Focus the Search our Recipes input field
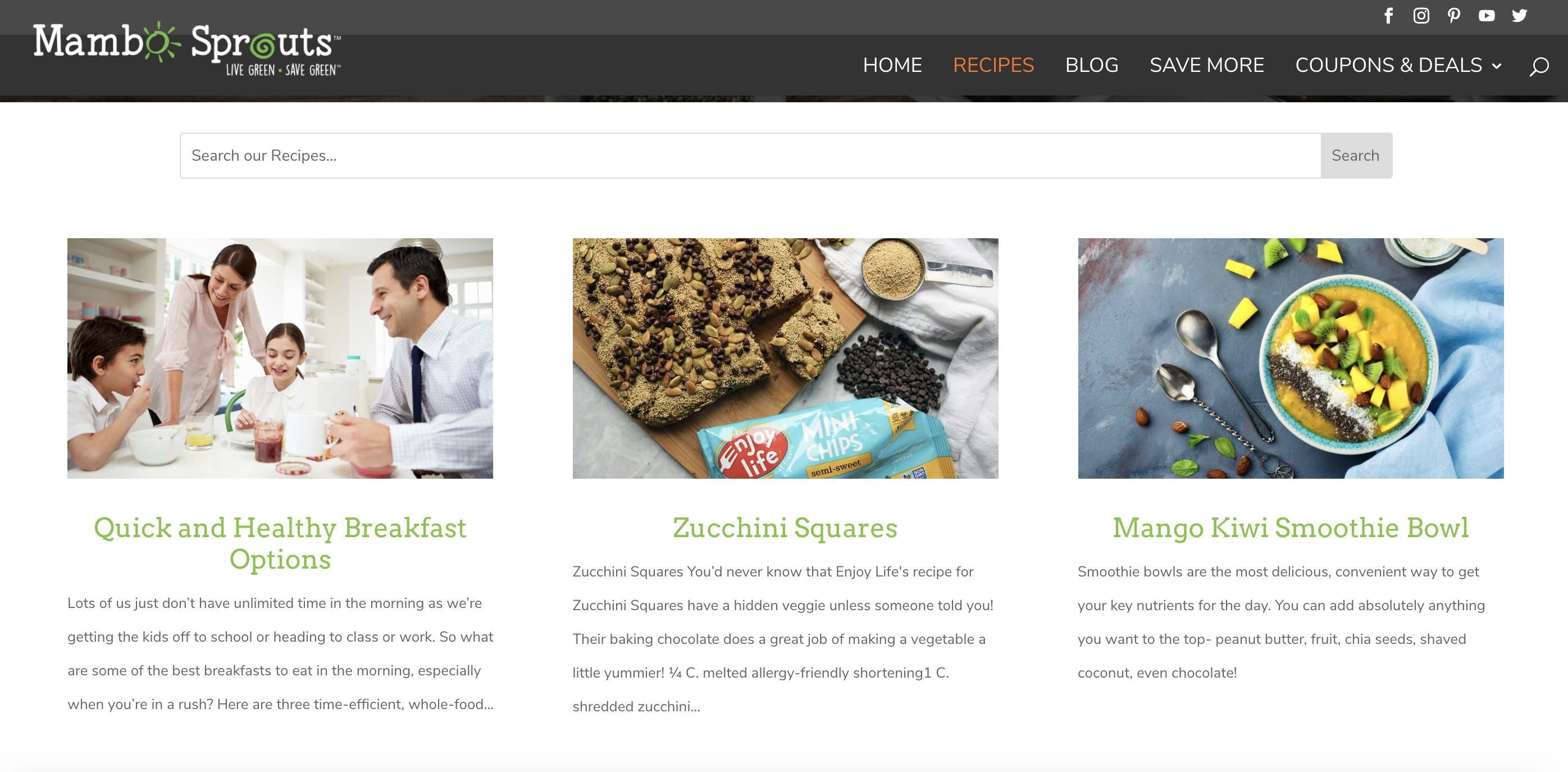This screenshot has width=1568, height=772. pos(750,155)
